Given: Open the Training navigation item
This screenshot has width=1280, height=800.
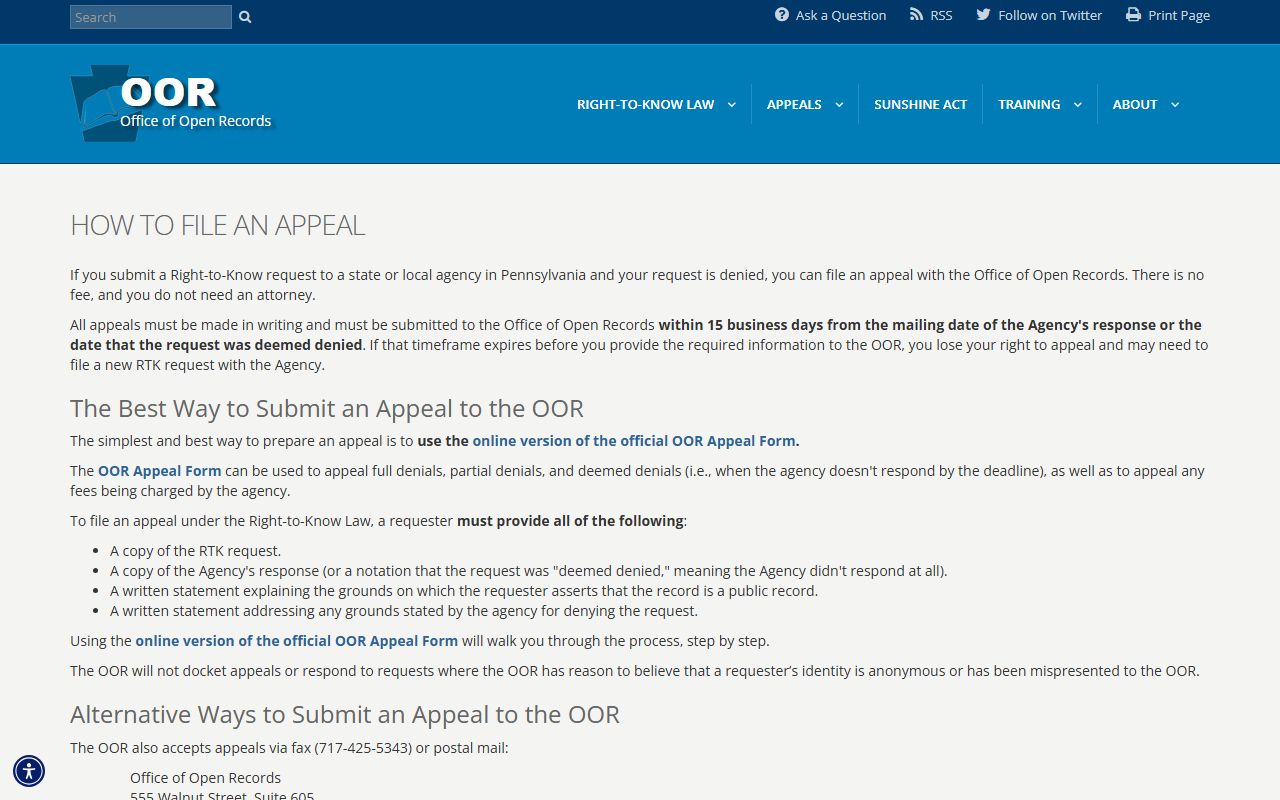Looking at the screenshot, I should pyautogui.click(x=1029, y=104).
